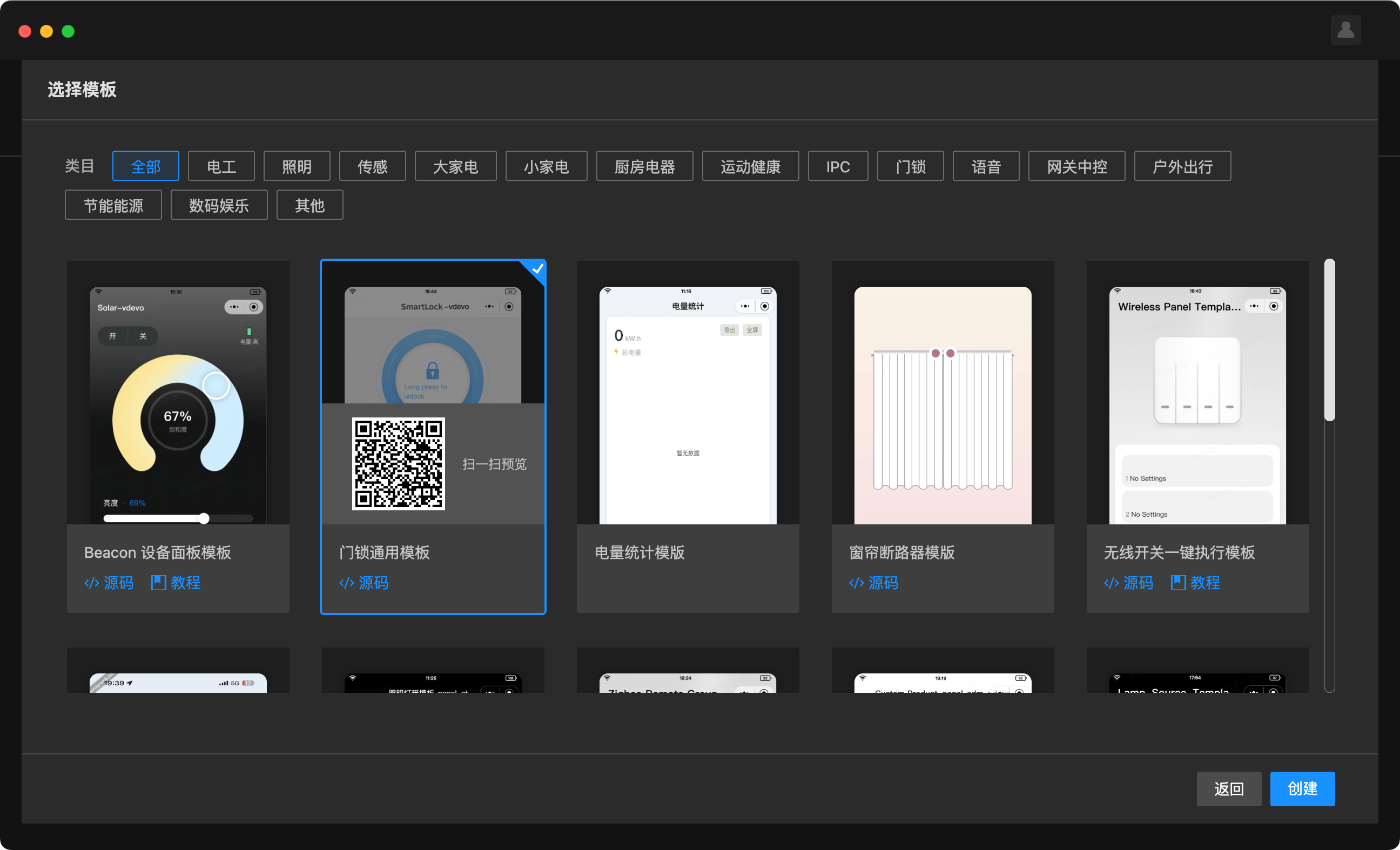Click more-options dots in Wireless Panel preview
The width and height of the screenshot is (1400, 850).
(x=1254, y=306)
